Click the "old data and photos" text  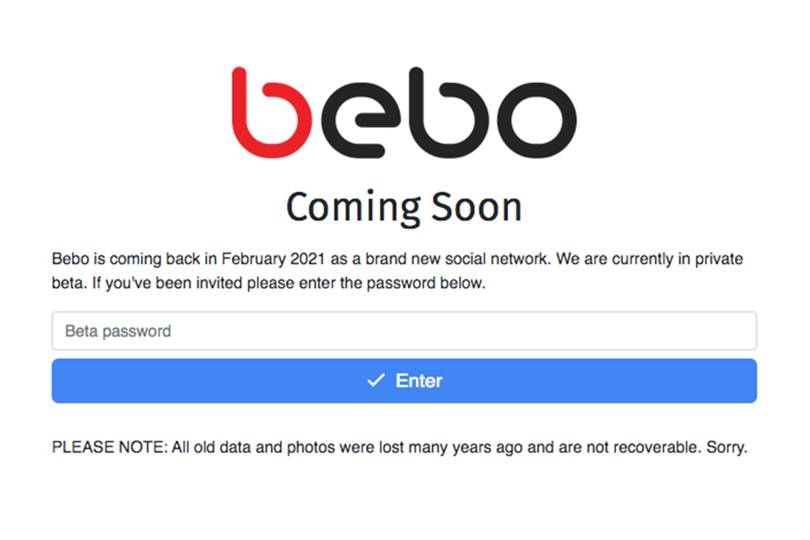point(258,447)
